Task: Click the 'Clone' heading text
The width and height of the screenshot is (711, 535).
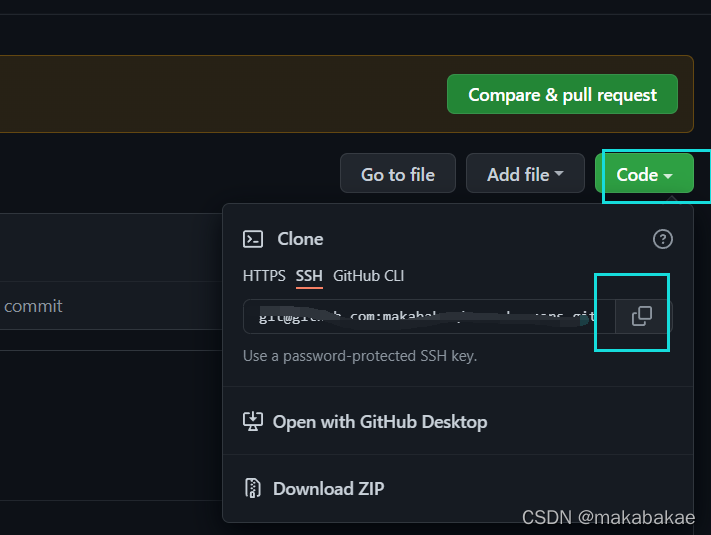Action: [300, 239]
